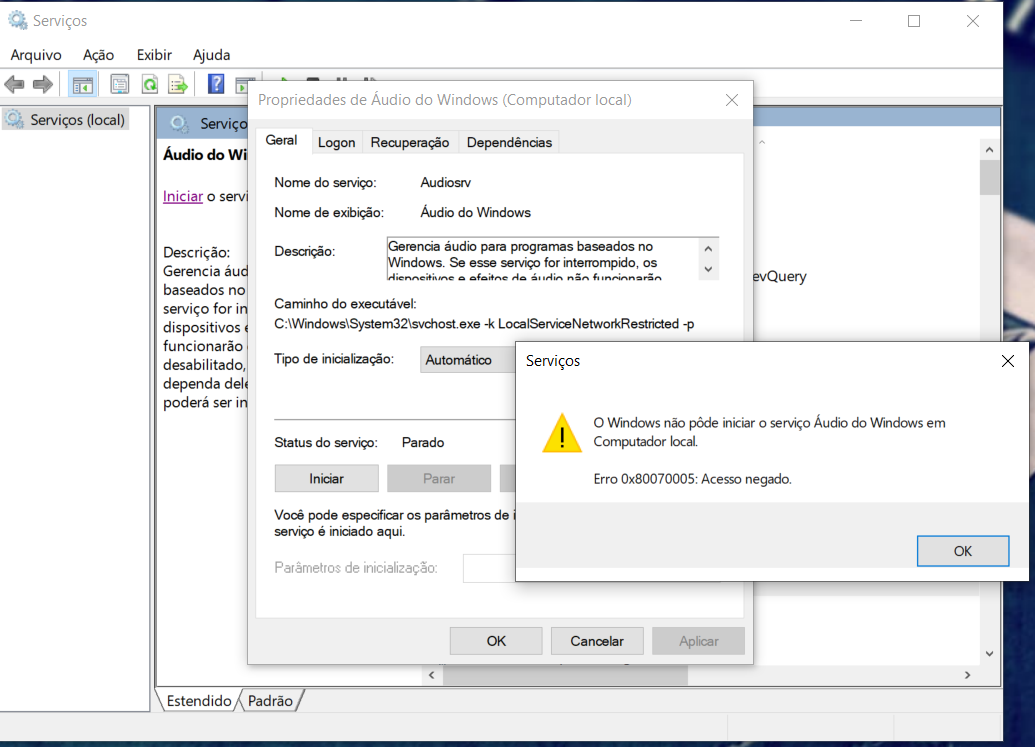Select the Estendido view tab
The width and height of the screenshot is (1035, 747).
click(199, 701)
